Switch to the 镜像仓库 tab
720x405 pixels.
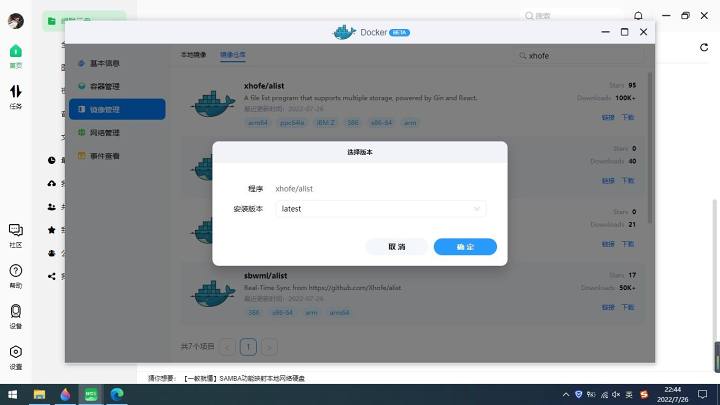(x=233, y=55)
